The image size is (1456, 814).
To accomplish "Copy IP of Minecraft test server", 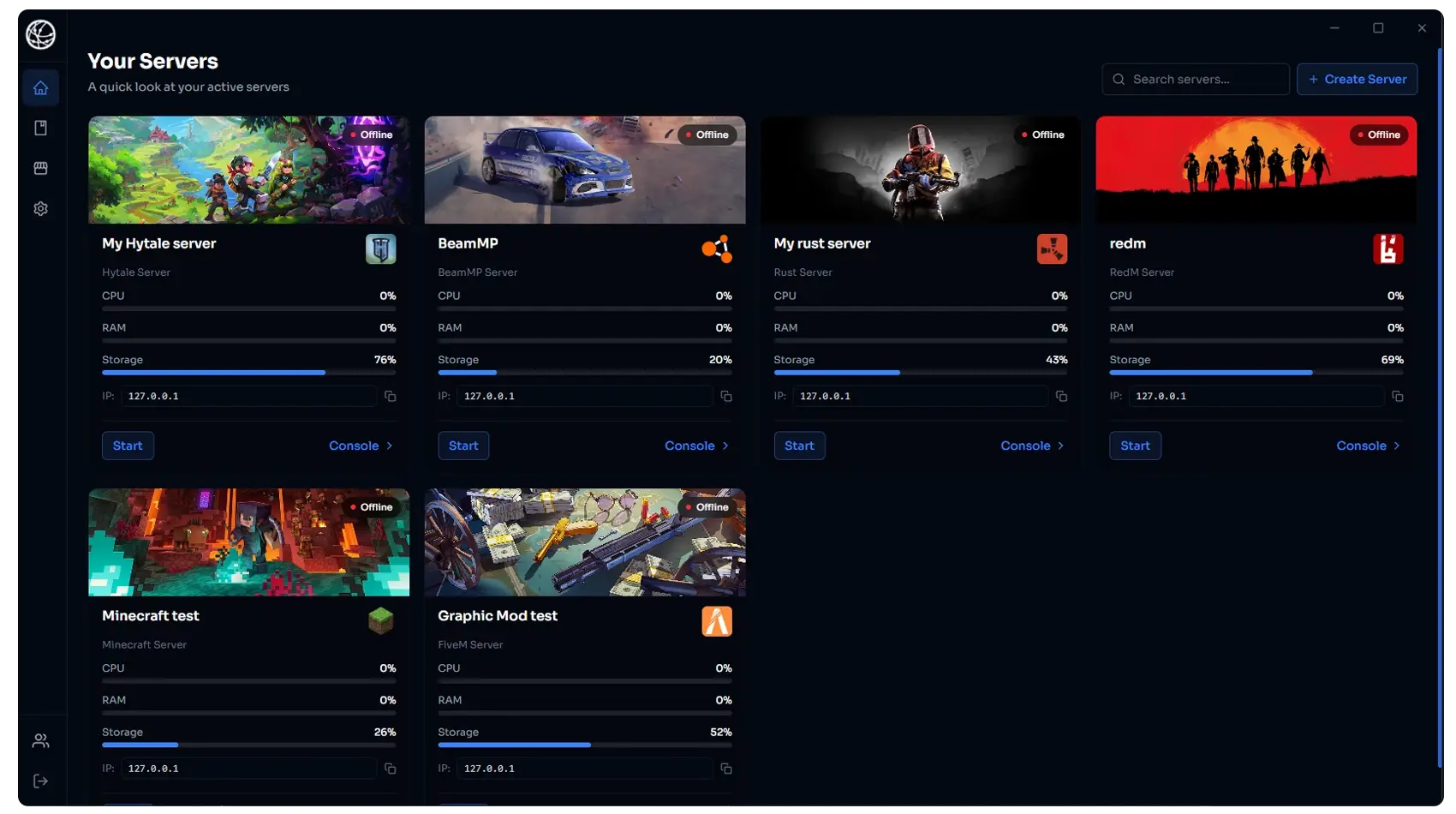I will click(x=390, y=769).
